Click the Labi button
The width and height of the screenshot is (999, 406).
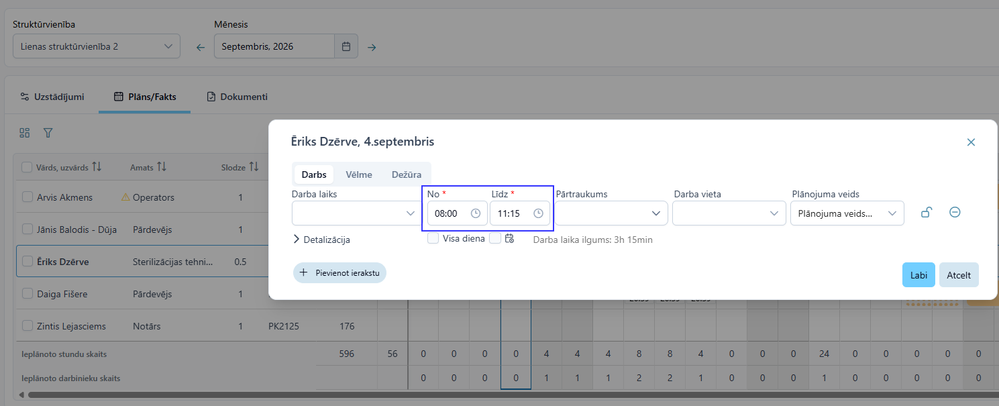tap(918, 275)
